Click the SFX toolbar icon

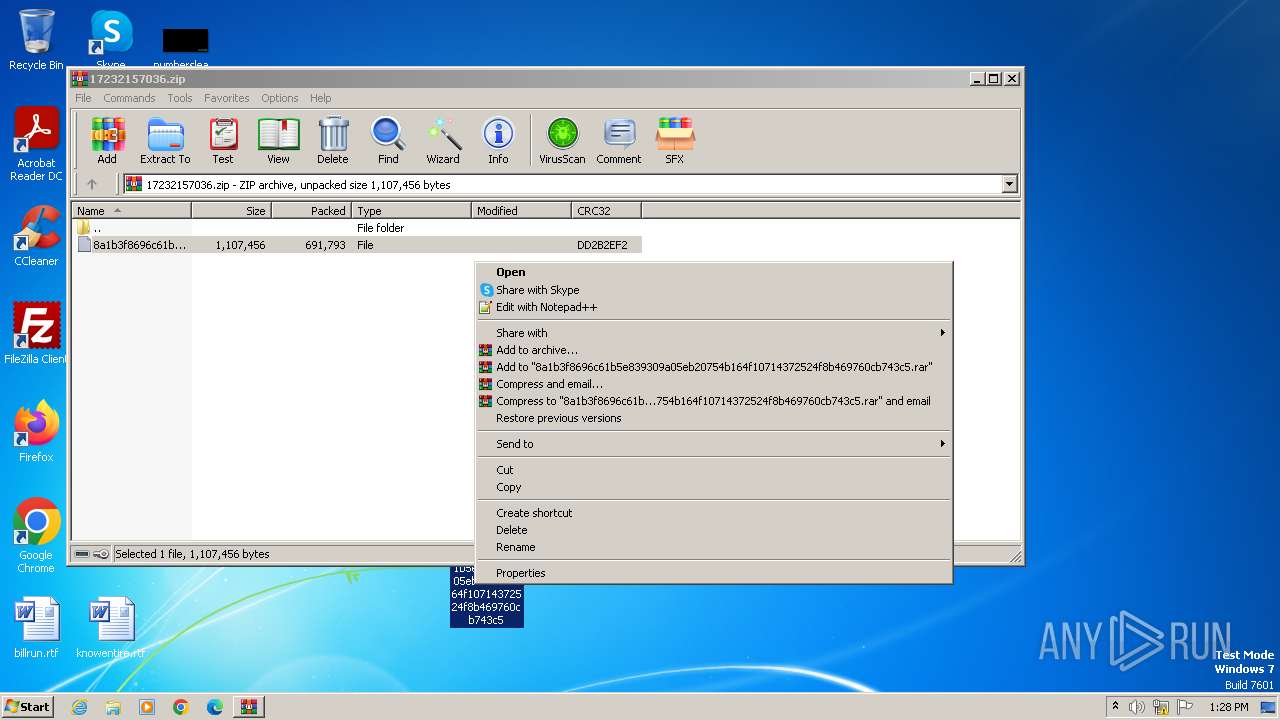tap(675, 140)
